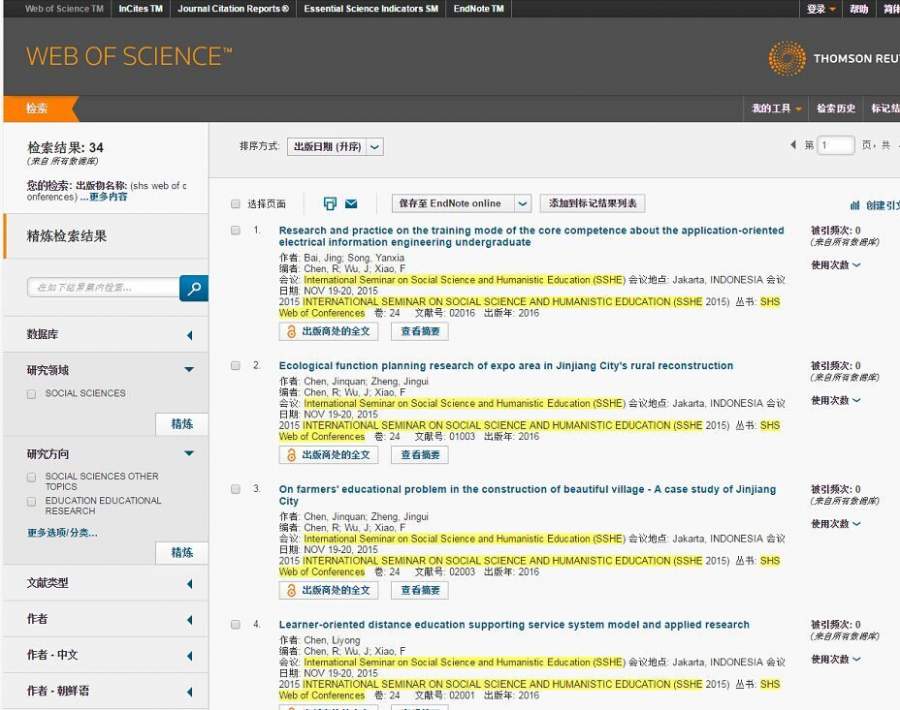The image size is (900, 710).
Task: View abstract for result 2
Action: [420, 455]
